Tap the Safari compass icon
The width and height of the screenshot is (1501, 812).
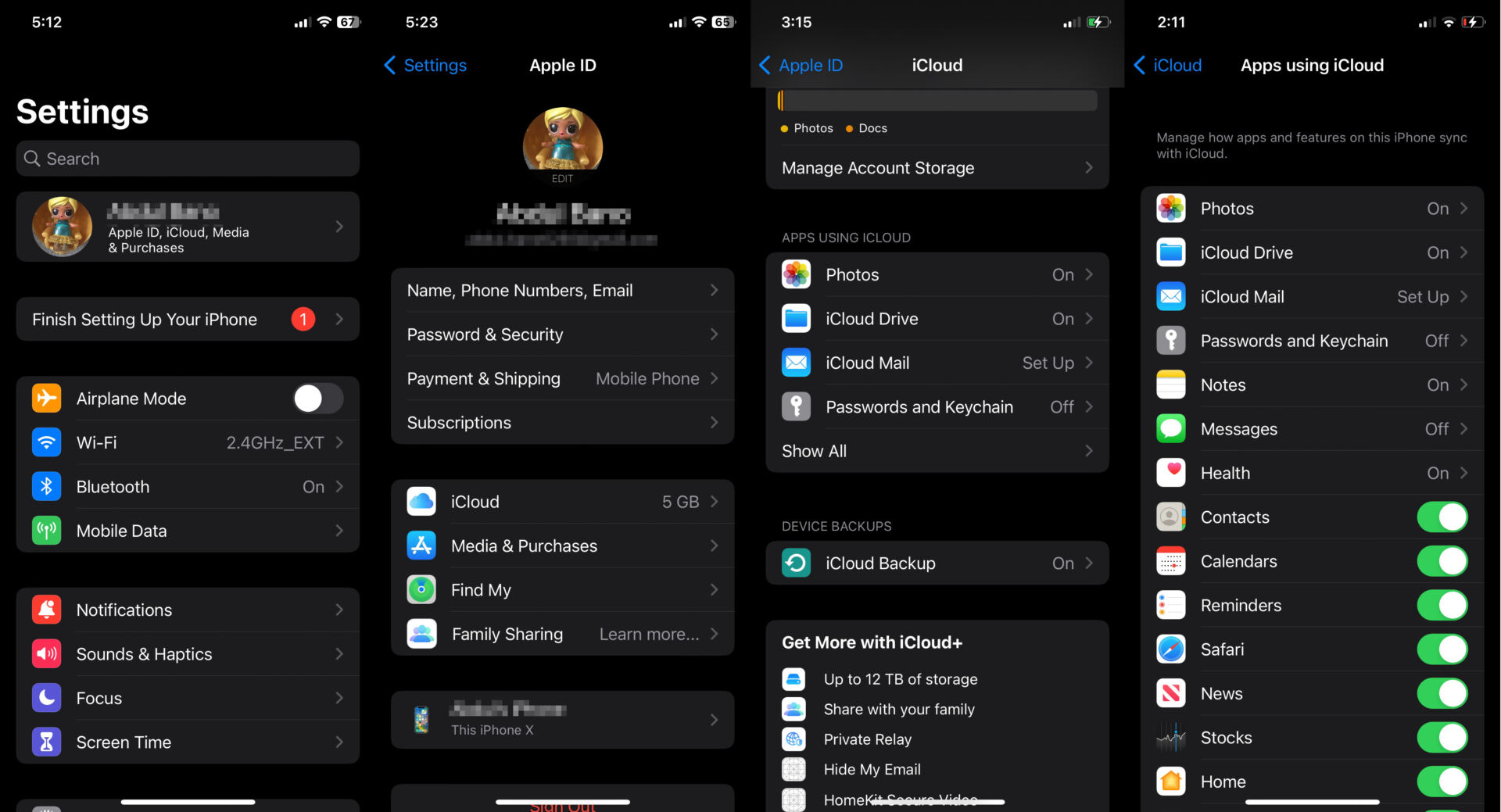point(1171,649)
